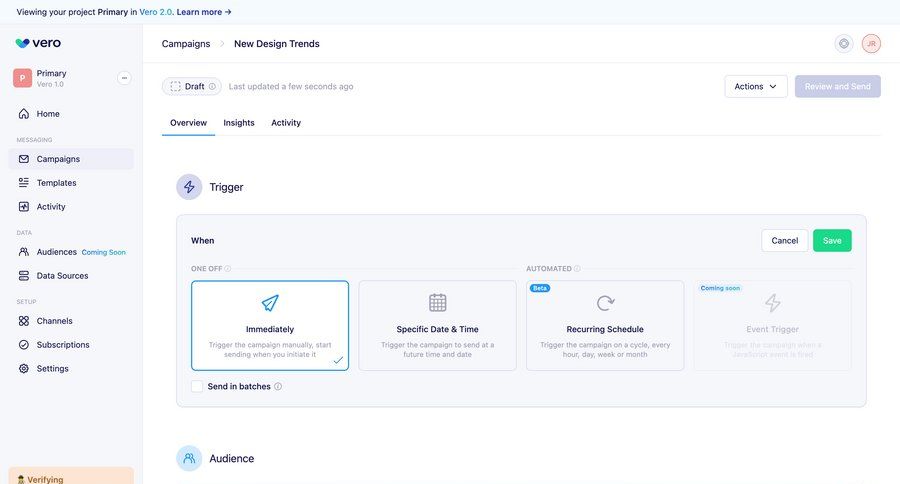
Task: Click the Vero 2.0 link
Action: [156, 11]
